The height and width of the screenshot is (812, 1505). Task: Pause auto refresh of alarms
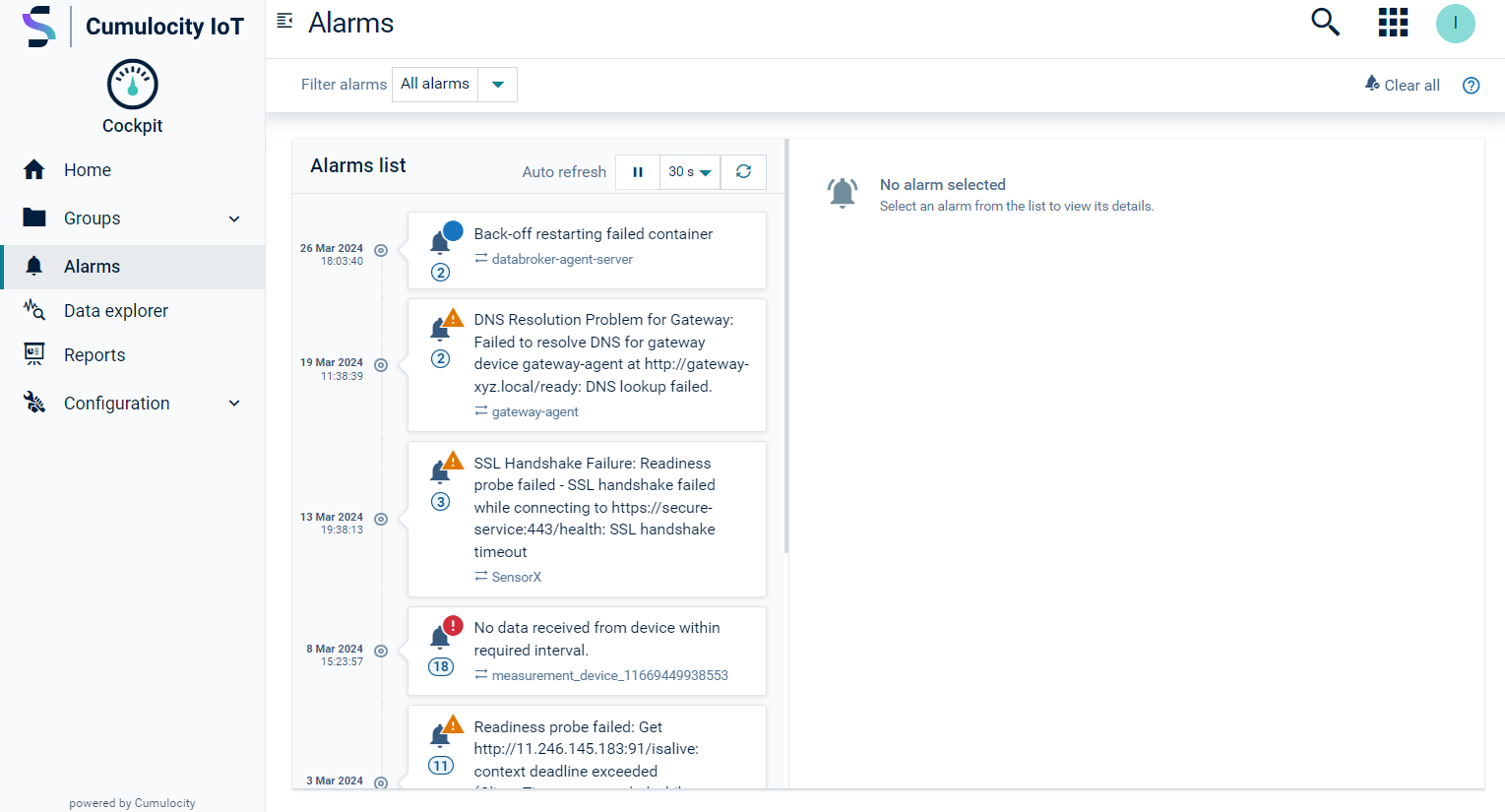pyautogui.click(x=638, y=171)
